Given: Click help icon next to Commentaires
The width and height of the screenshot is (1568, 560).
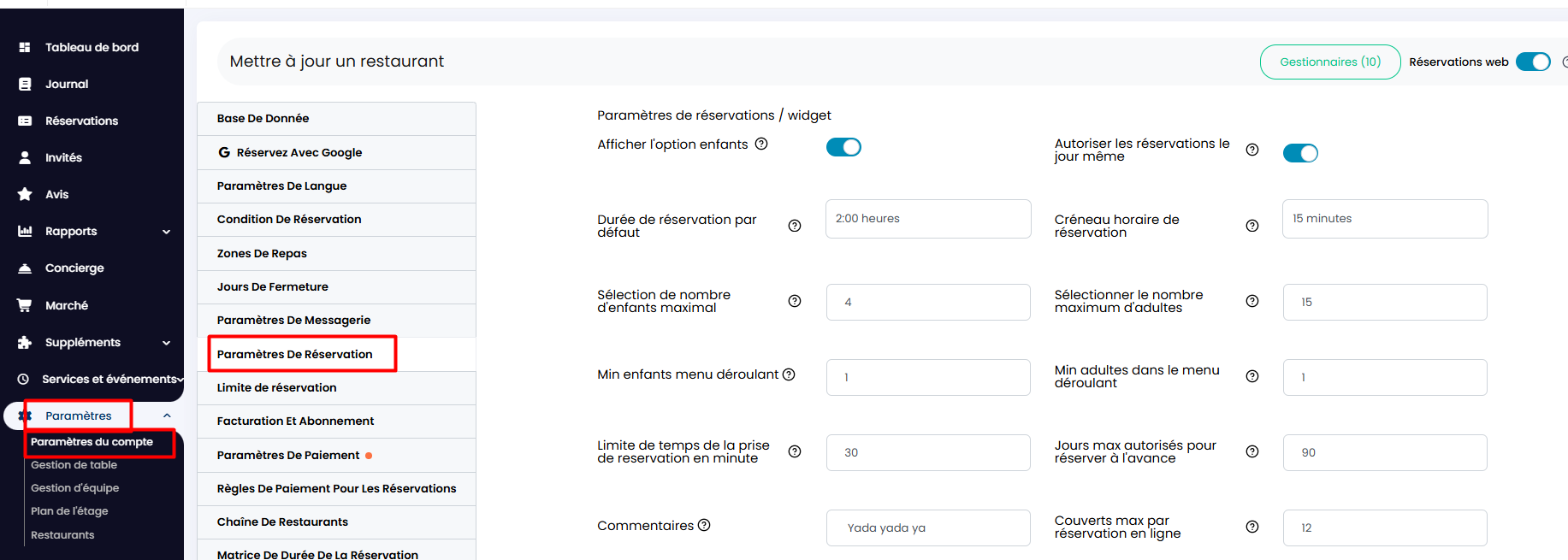Looking at the screenshot, I should click(704, 525).
